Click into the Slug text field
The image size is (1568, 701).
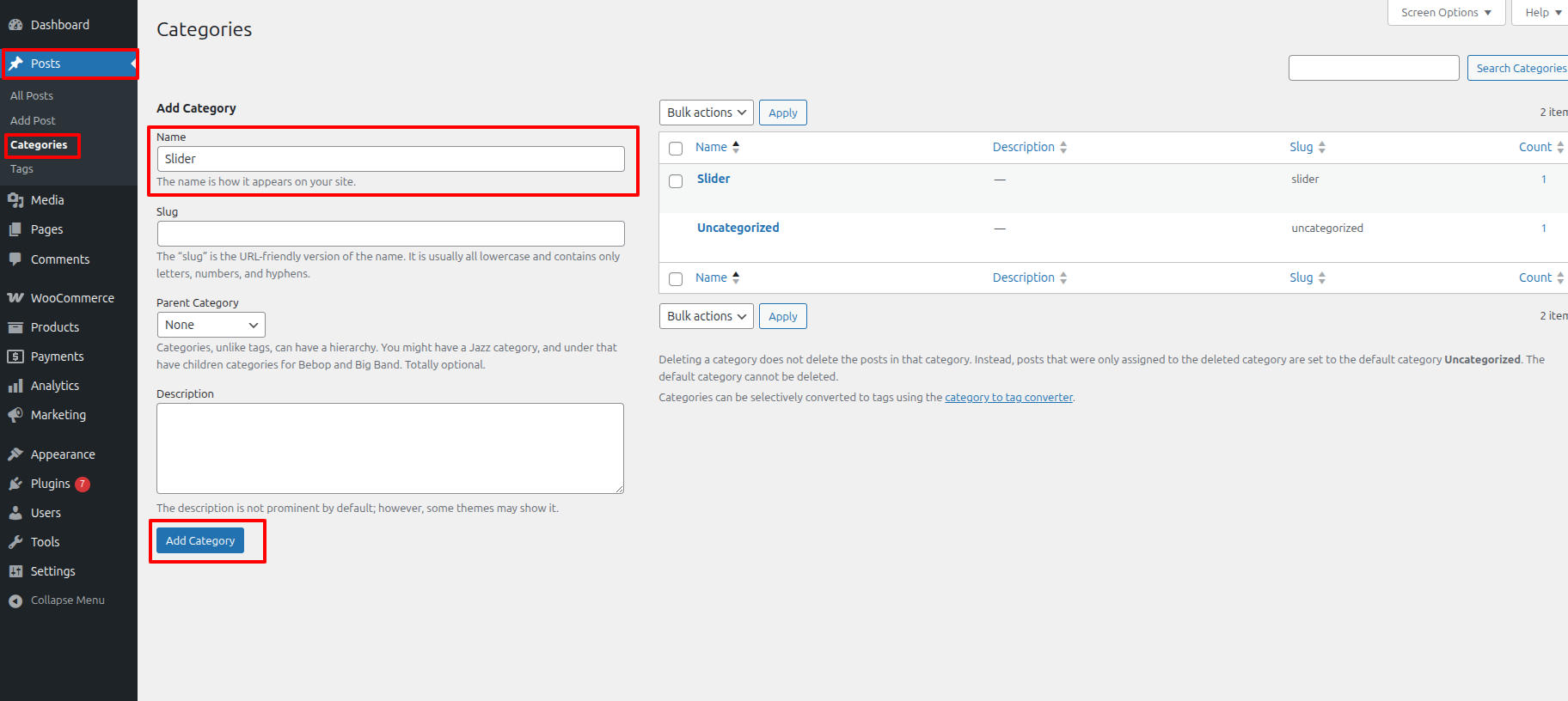tap(390, 234)
